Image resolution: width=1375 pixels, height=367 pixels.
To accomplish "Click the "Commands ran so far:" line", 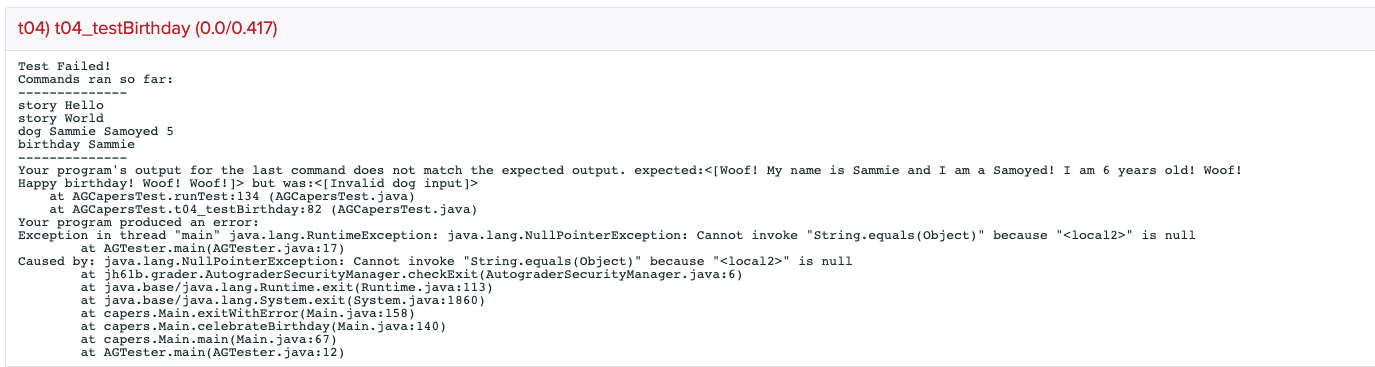I will (96, 78).
